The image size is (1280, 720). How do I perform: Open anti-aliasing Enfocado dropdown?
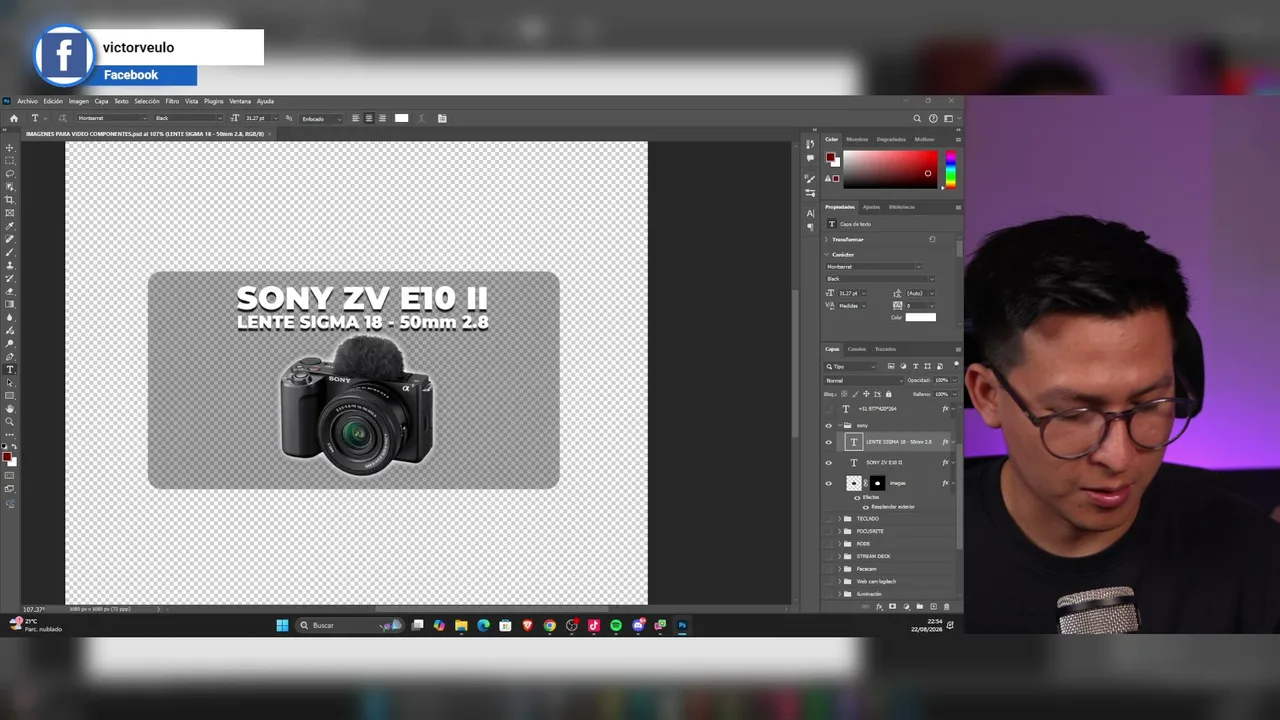point(321,118)
